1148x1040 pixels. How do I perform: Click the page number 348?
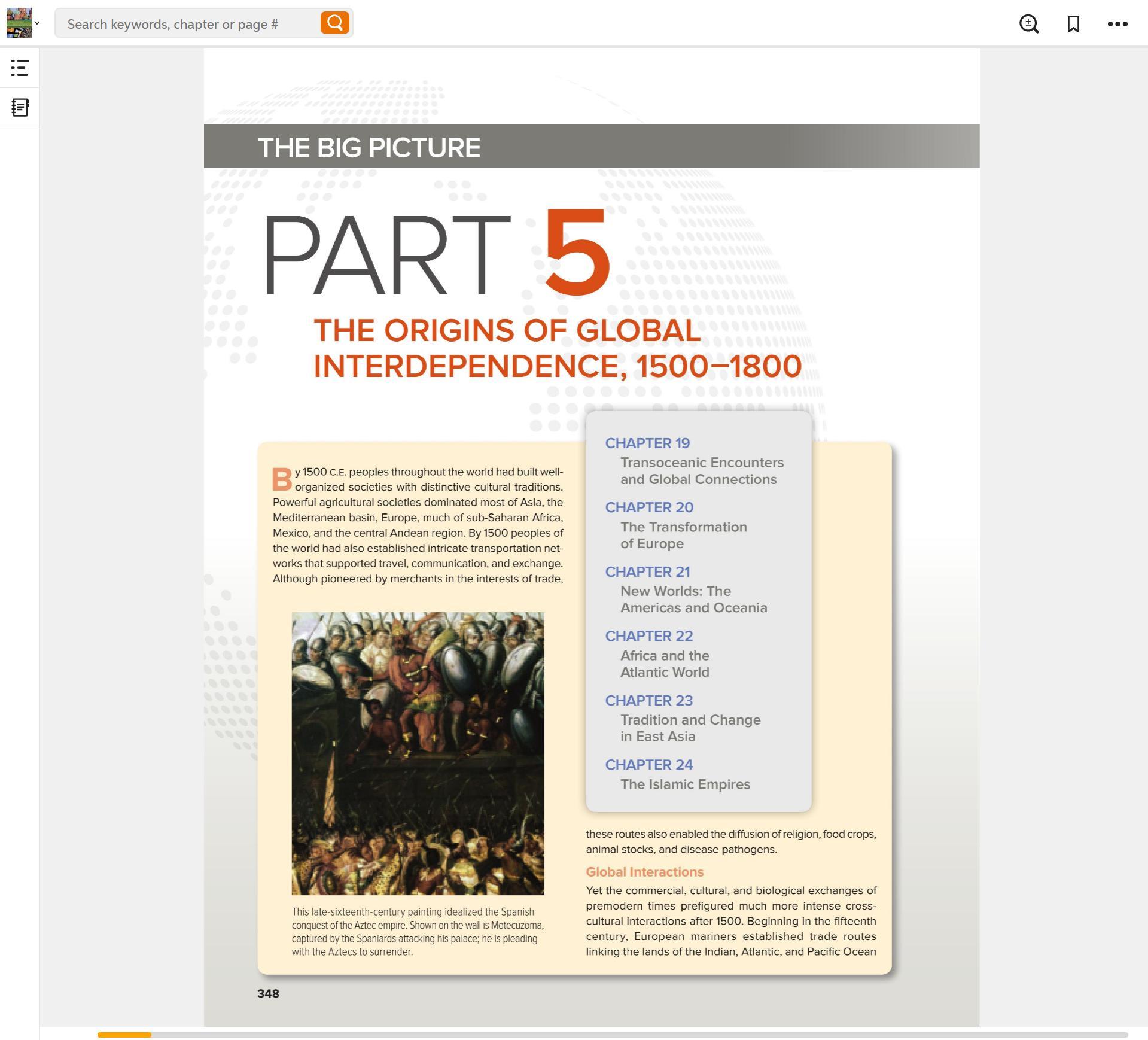pos(268,993)
